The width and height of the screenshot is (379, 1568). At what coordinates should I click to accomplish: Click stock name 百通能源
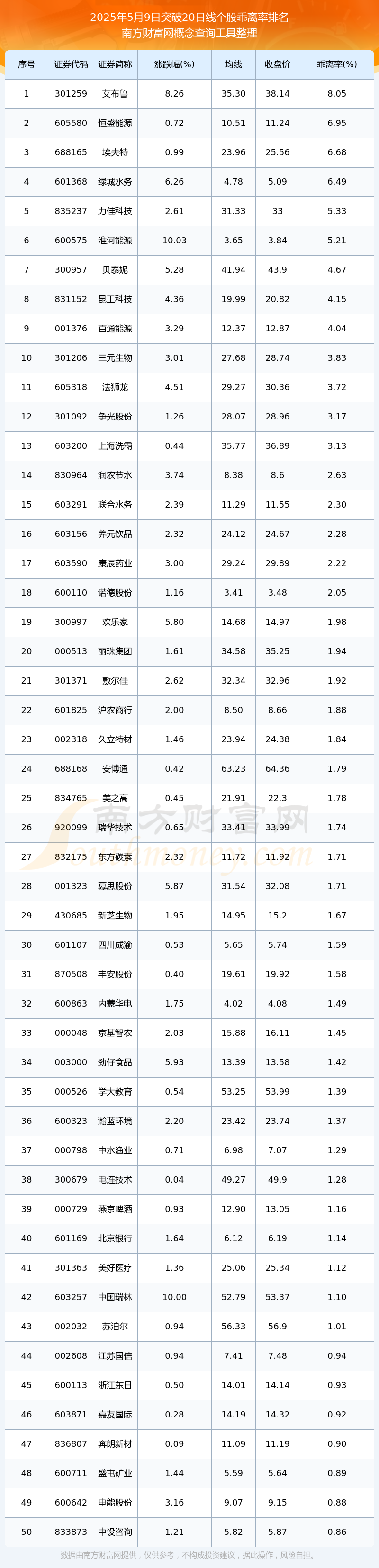pos(115,329)
